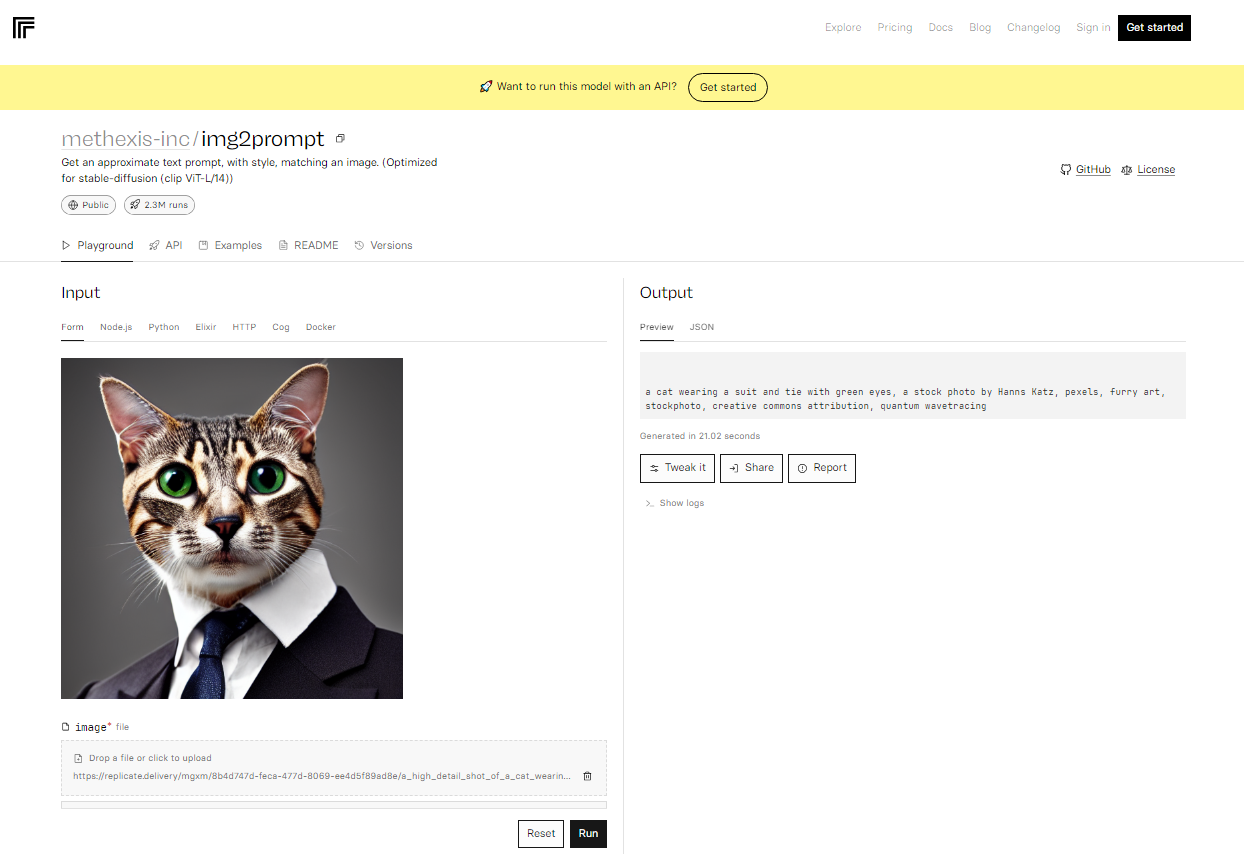
Task: Click the img2prompt model title
Action: point(263,139)
